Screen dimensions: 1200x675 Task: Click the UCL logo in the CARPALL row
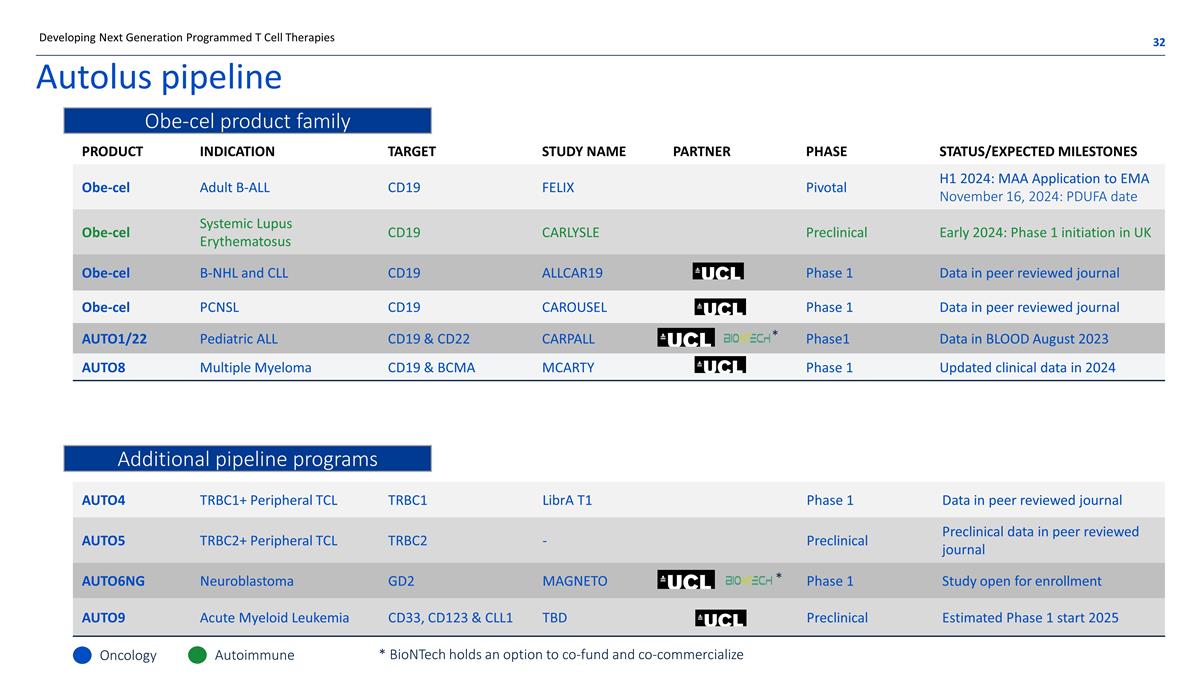tap(686, 338)
